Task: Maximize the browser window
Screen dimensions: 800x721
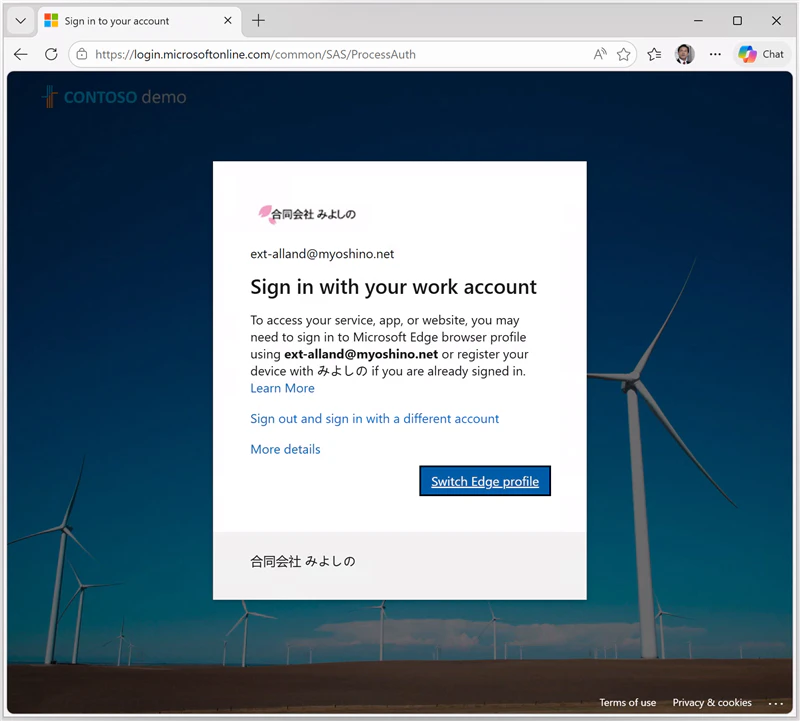Action: tap(737, 21)
